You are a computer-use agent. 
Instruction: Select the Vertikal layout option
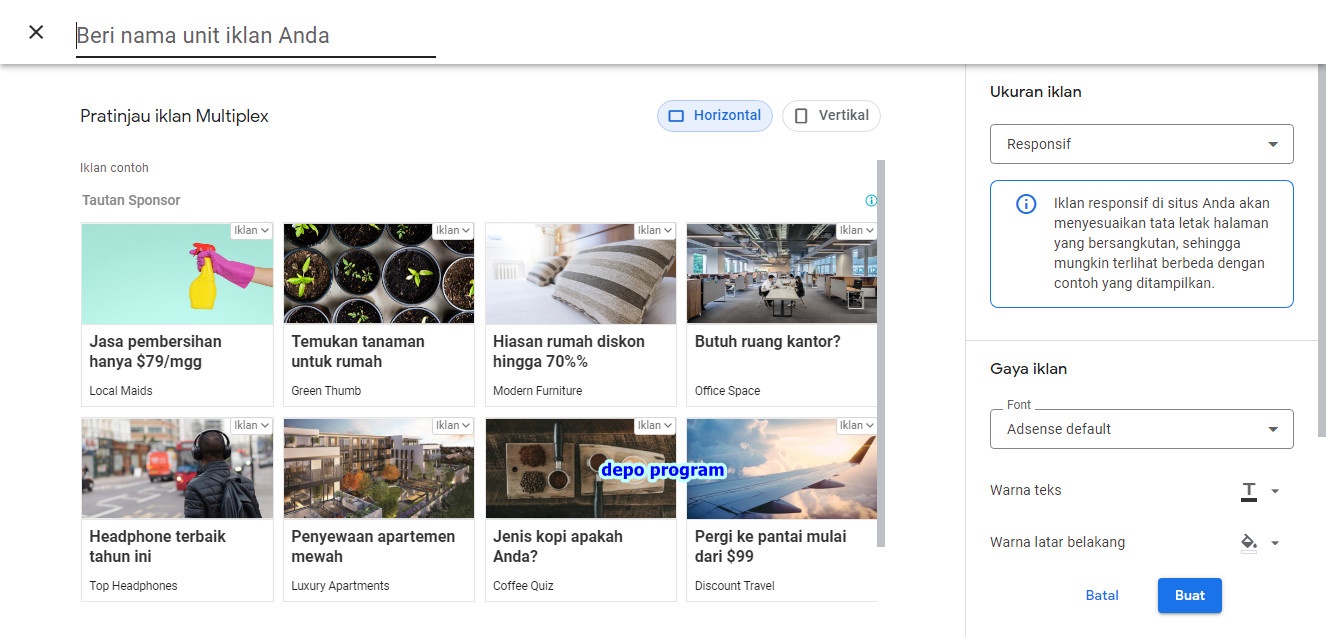pyautogui.click(x=831, y=116)
